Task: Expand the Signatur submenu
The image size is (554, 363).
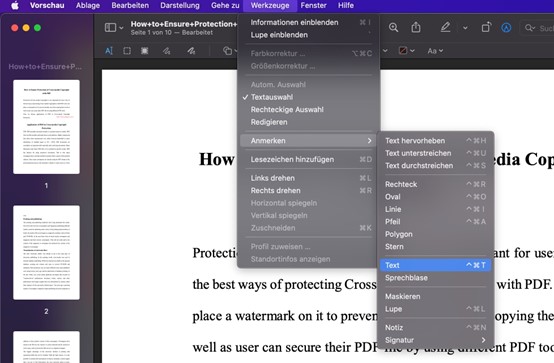Action: tap(435, 340)
